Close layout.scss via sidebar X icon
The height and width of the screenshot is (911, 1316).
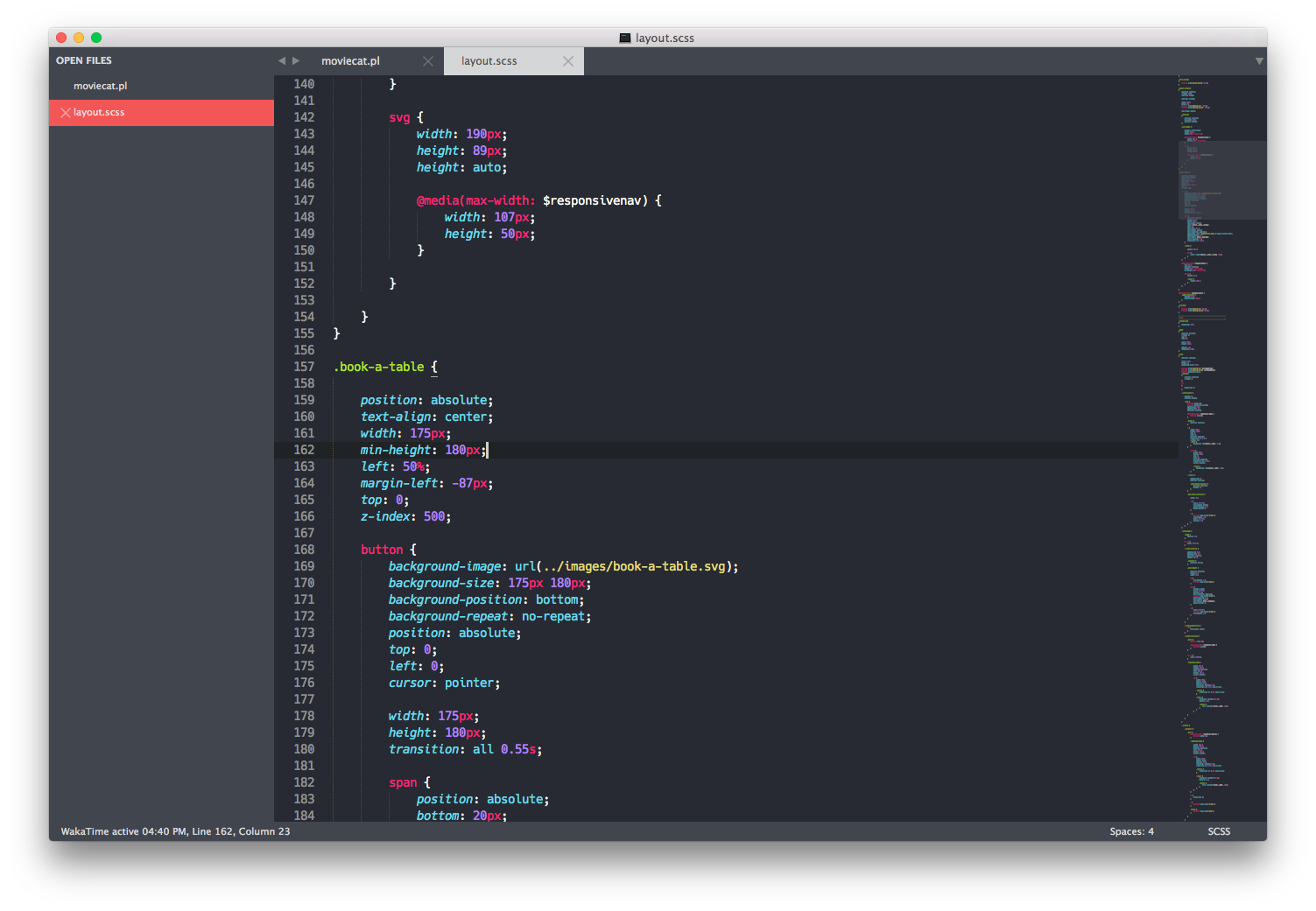pos(65,113)
